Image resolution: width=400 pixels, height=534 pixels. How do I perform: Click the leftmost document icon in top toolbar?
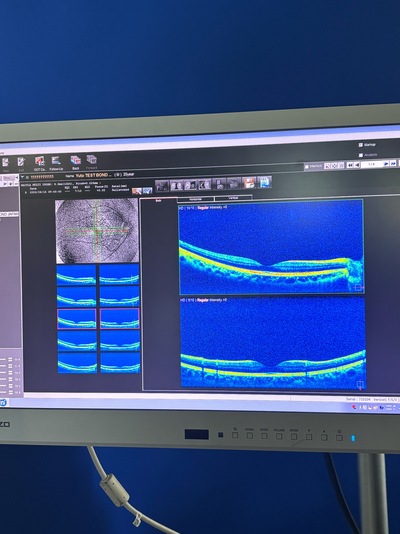(x=5, y=162)
